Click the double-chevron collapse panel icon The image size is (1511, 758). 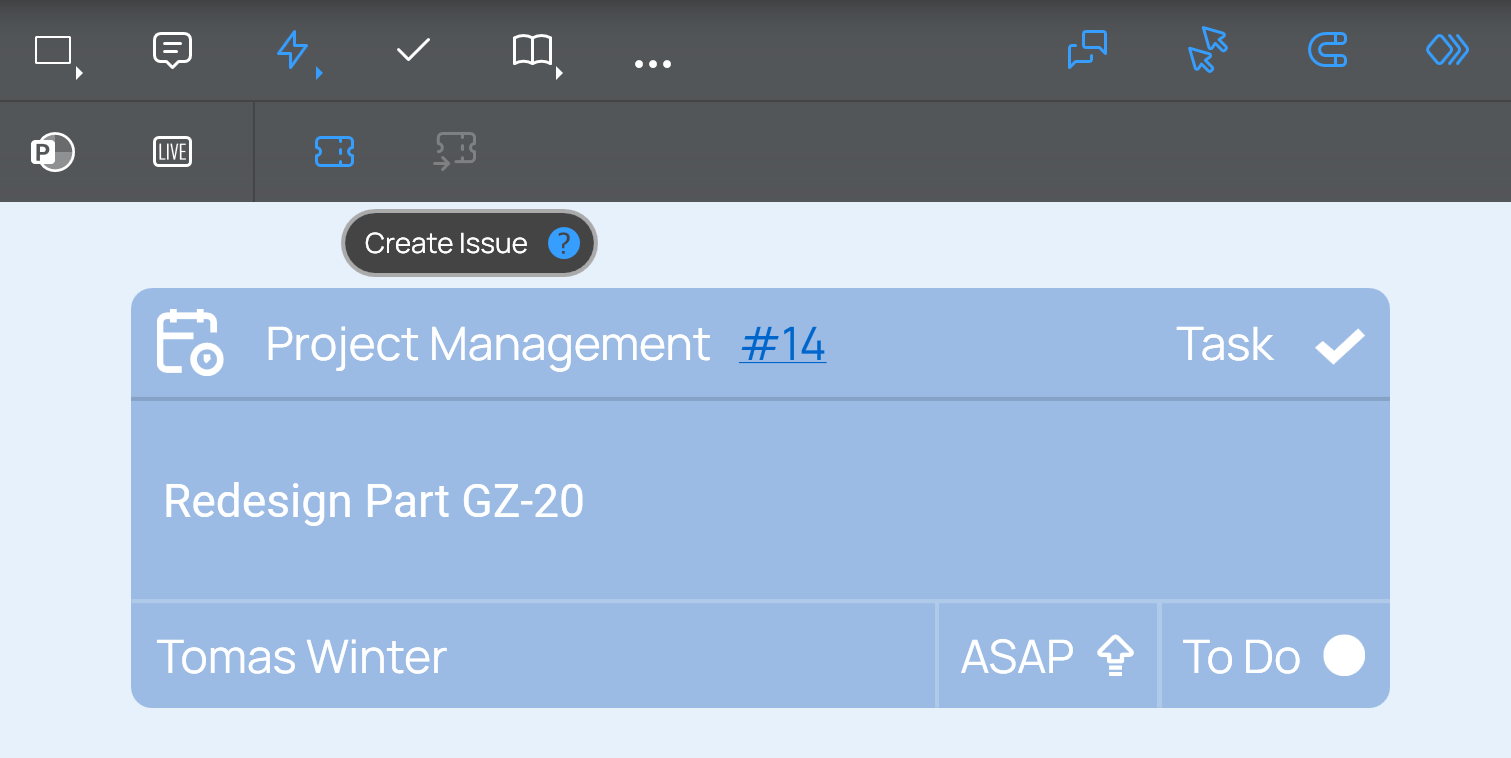tap(1447, 50)
